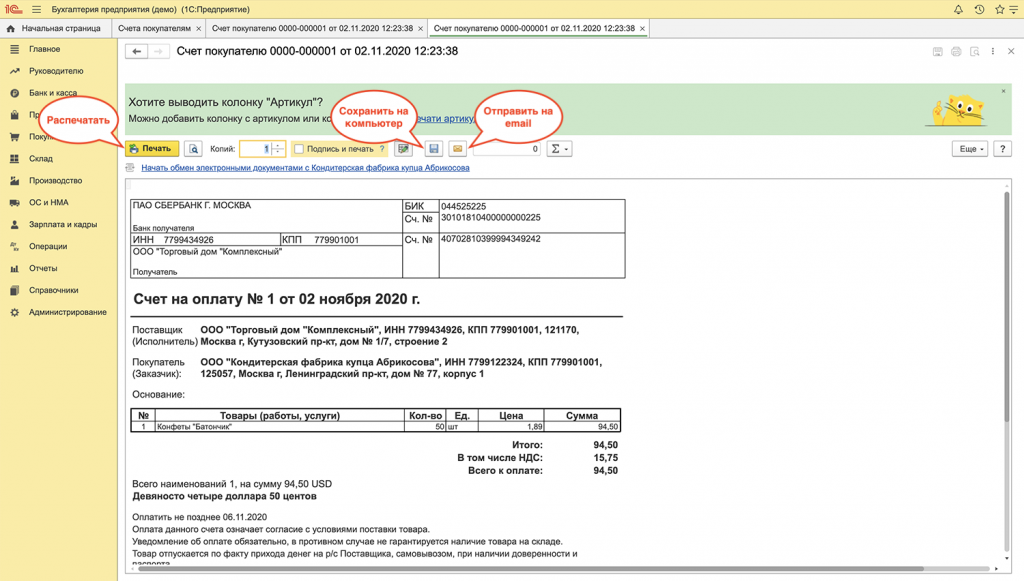Open the Склад section
This screenshot has width=1024, height=581.
pos(40,159)
